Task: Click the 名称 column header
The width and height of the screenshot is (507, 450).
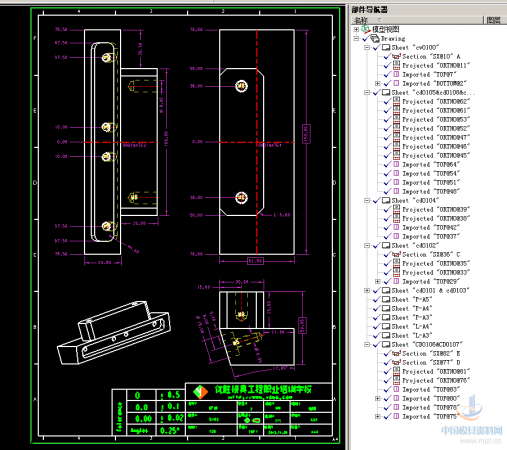Action: 417,20
